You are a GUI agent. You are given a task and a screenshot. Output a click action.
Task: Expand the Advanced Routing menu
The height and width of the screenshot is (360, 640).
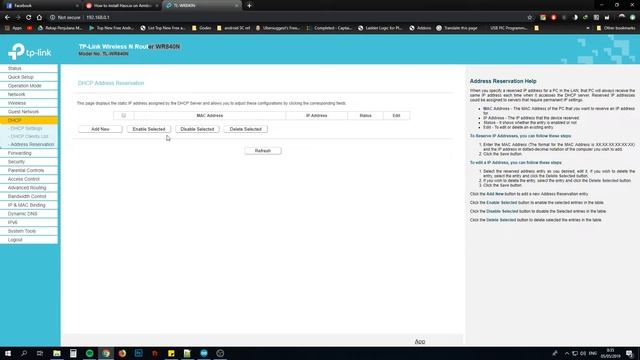coord(29,188)
